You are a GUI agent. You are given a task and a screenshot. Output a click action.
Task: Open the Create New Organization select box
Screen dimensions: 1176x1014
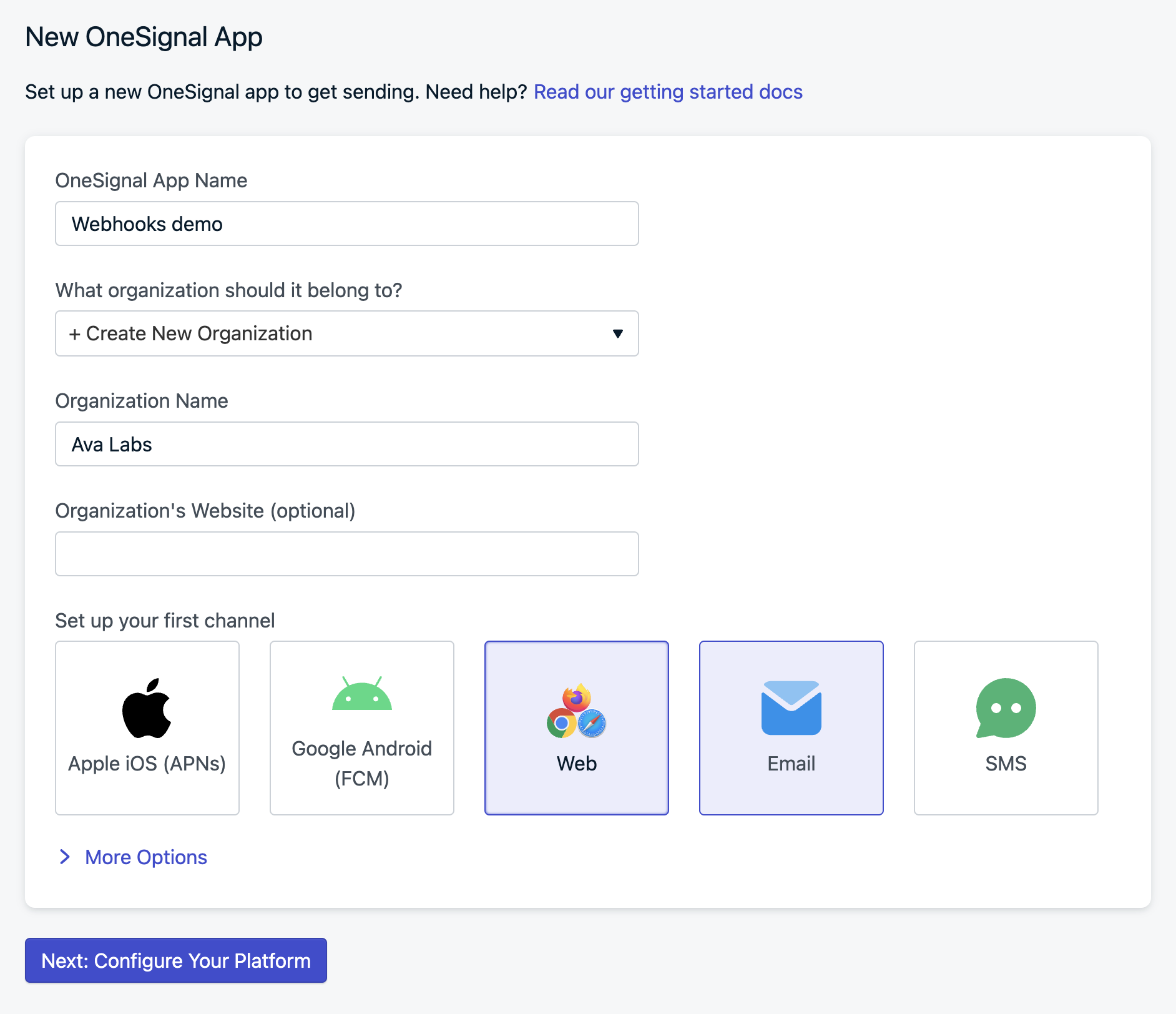coord(347,333)
